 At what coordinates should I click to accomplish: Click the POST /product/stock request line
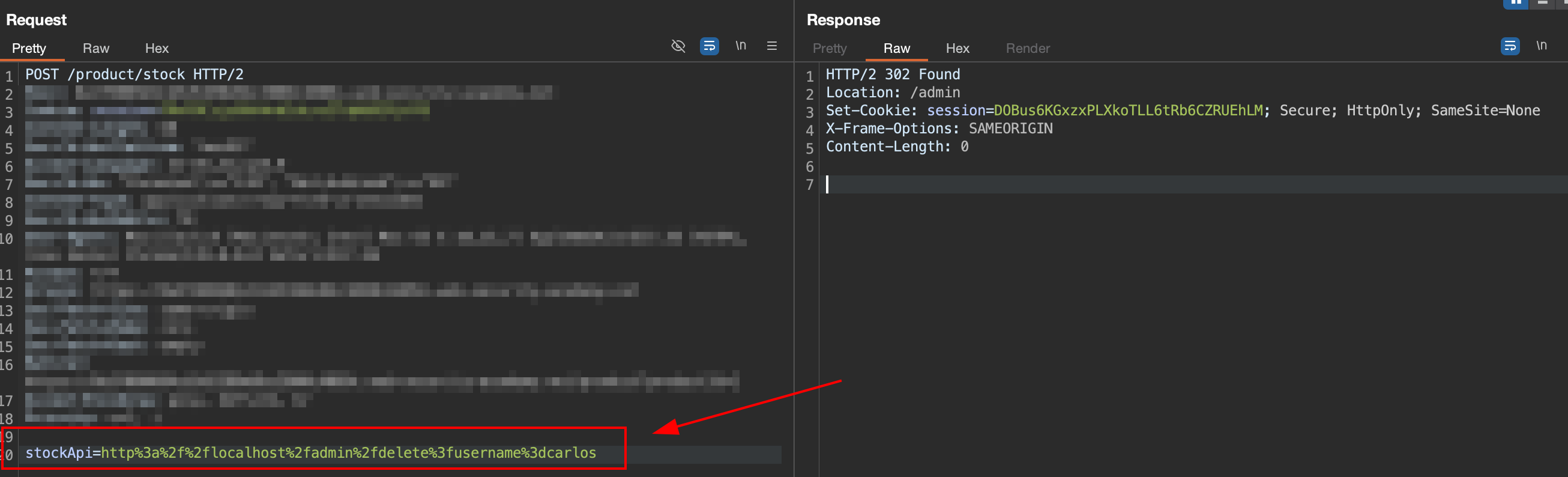click(134, 75)
